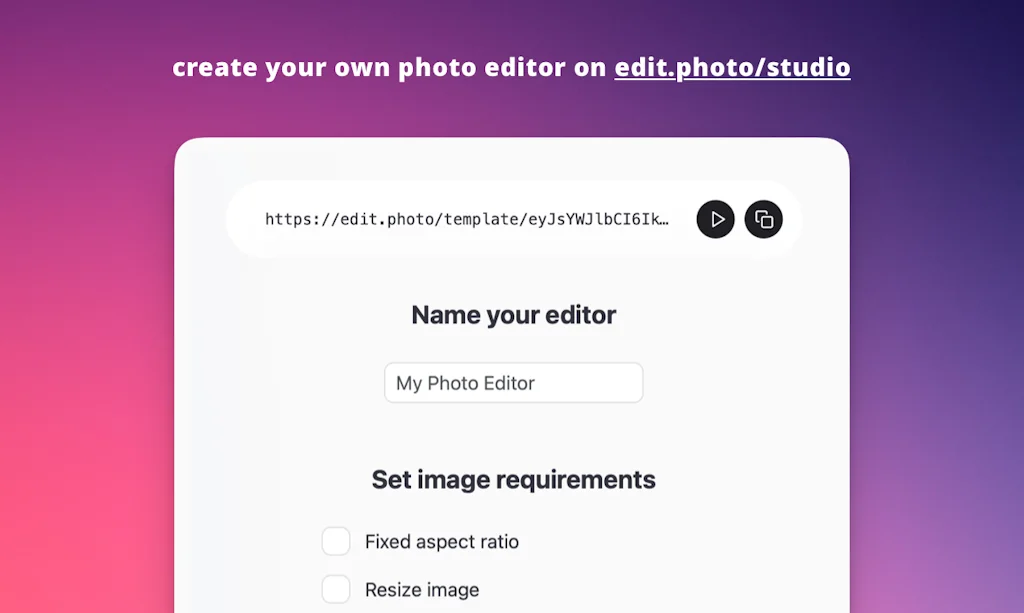Click the Set image requirements heading
This screenshot has width=1024, height=613.
click(x=513, y=479)
